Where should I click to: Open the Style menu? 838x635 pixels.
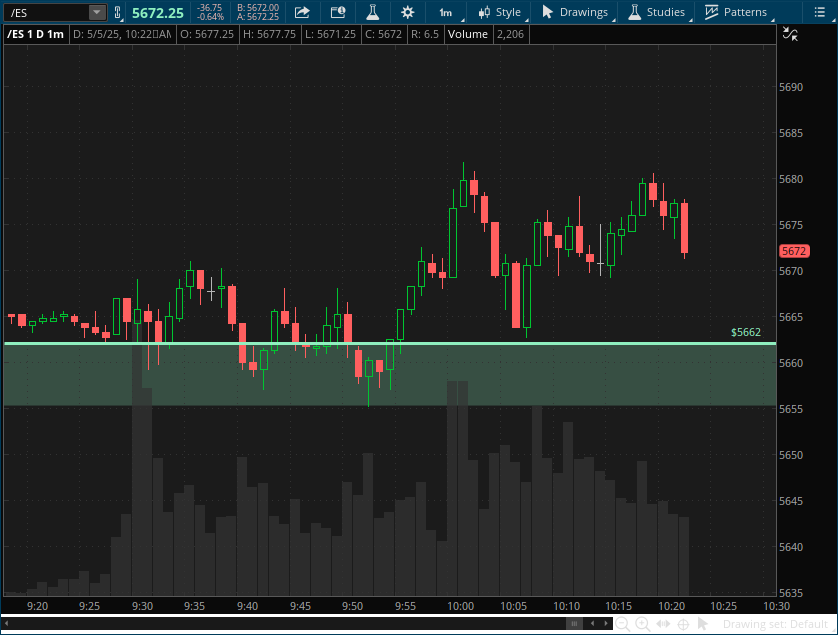click(x=500, y=12)
